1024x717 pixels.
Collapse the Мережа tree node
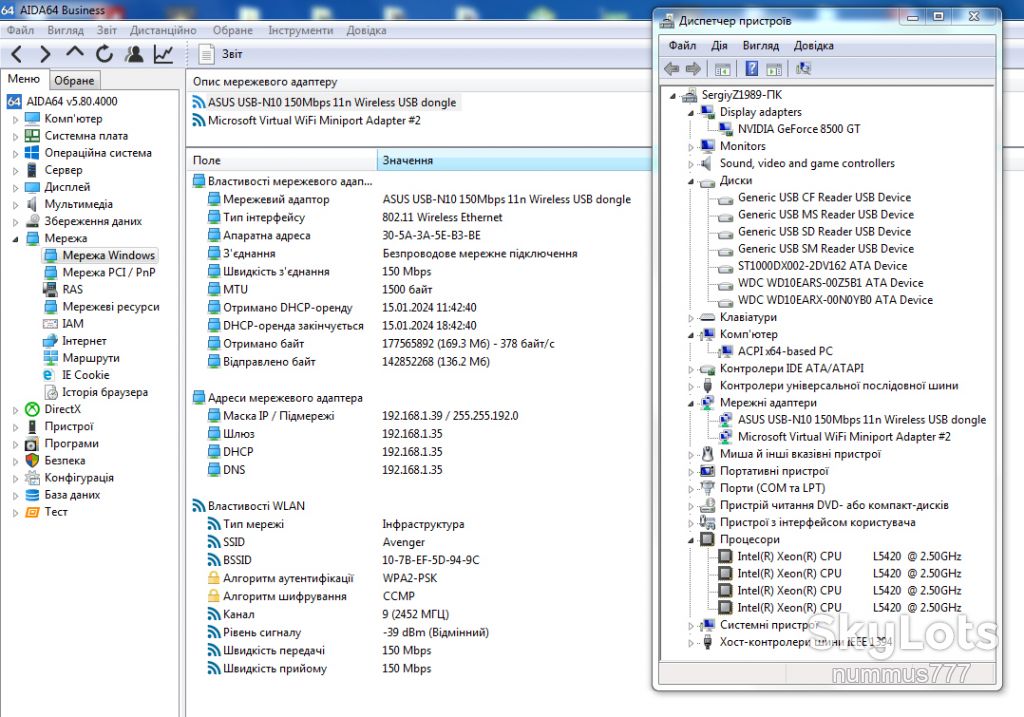pyautogui.click(x=16, y=239)
